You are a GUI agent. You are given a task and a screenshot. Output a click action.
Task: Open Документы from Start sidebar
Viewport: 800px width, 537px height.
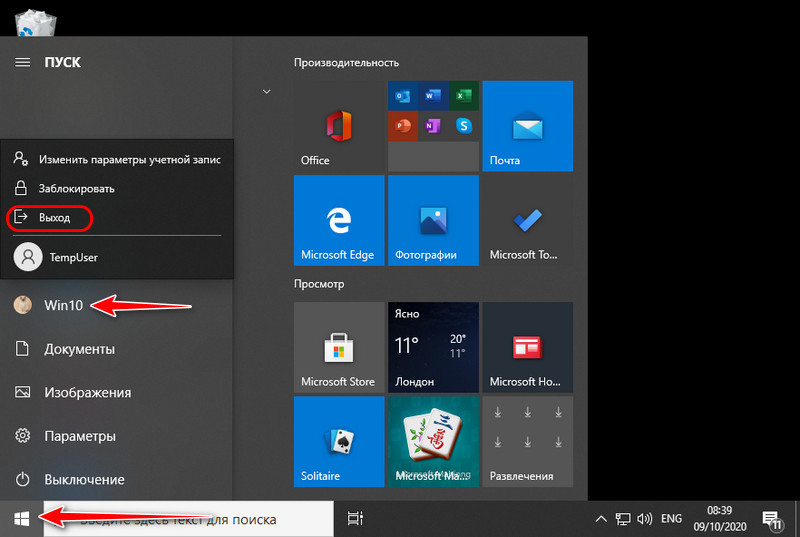coord(116,349)
